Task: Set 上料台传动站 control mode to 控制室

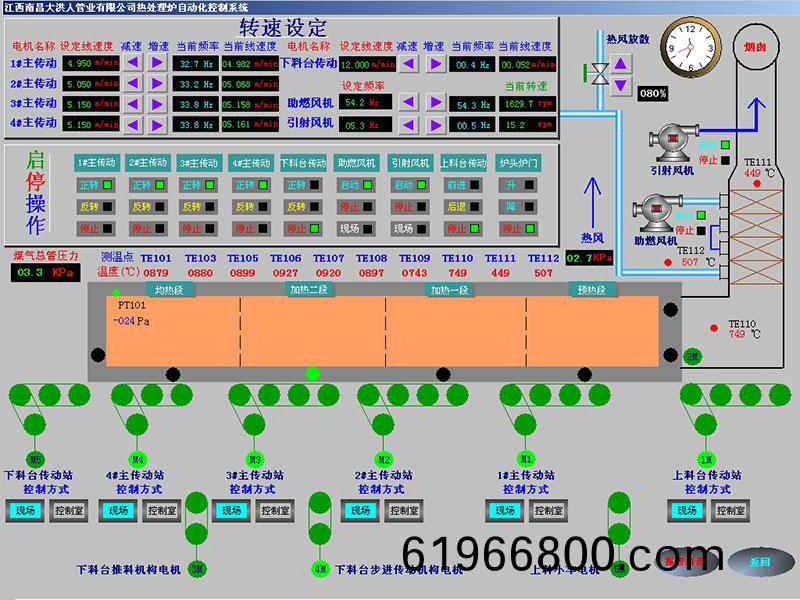Action: [730, 510]
